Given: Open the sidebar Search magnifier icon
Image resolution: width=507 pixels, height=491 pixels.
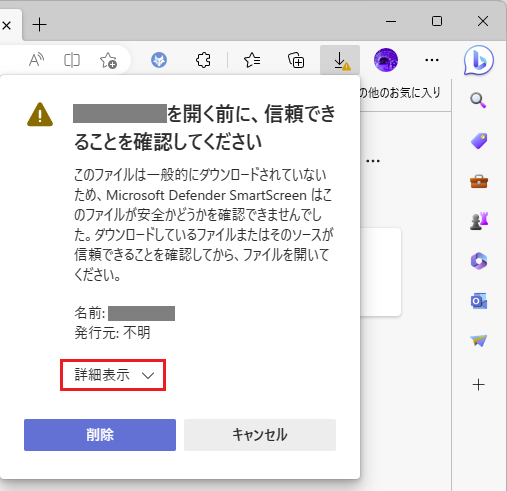Looking at the screenshot, I should 478,100.
